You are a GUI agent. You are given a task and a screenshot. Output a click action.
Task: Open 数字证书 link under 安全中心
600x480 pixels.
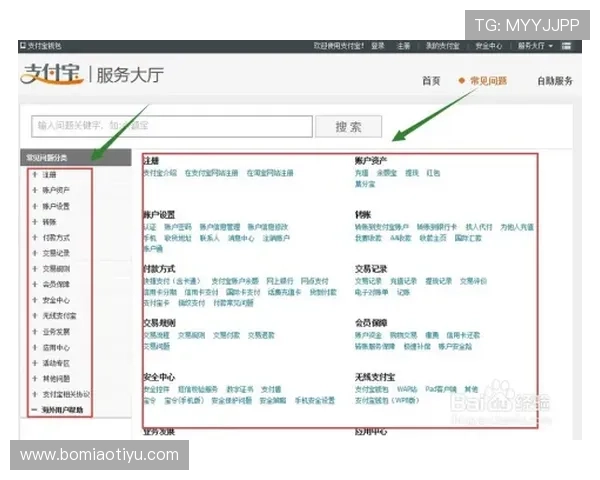[x=240, y=389]
